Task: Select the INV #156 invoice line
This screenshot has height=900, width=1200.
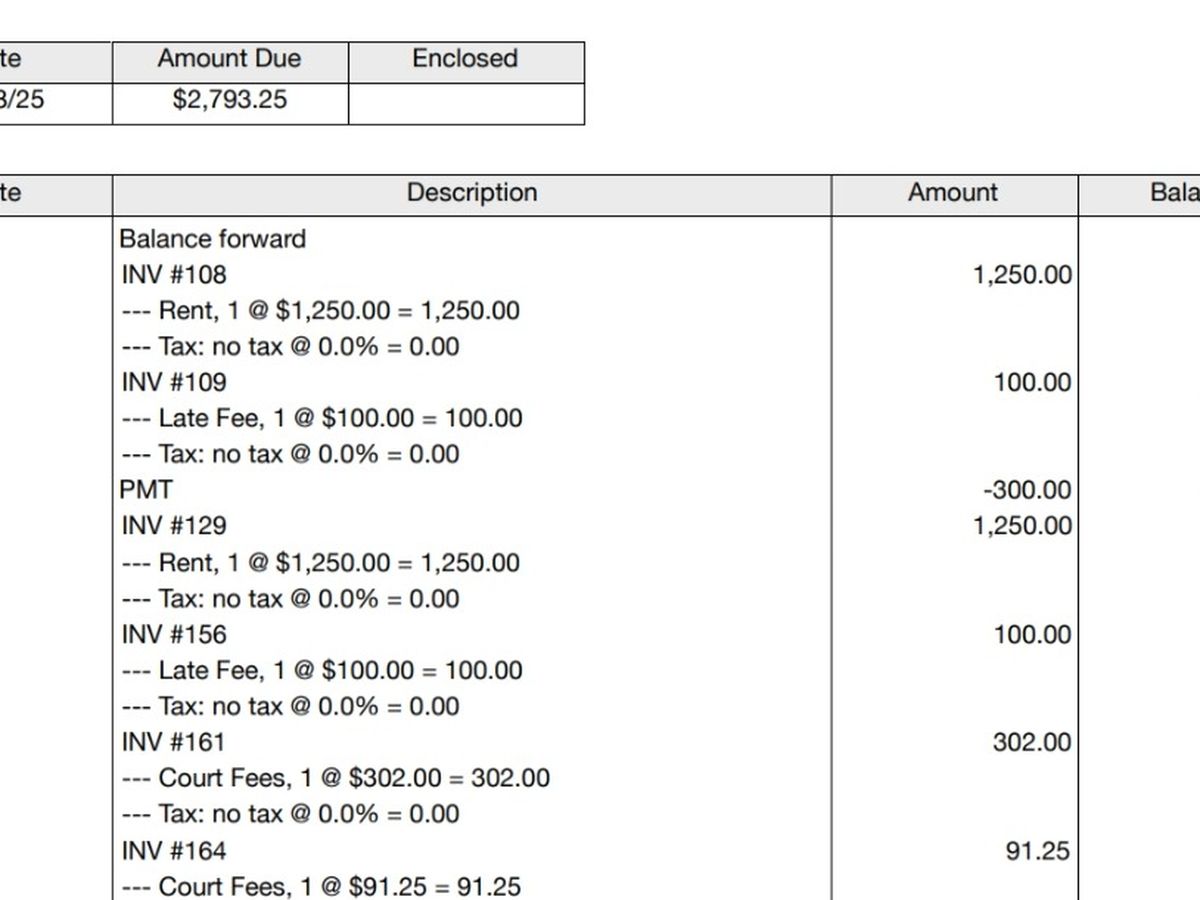Action: (x=174, y=634)
